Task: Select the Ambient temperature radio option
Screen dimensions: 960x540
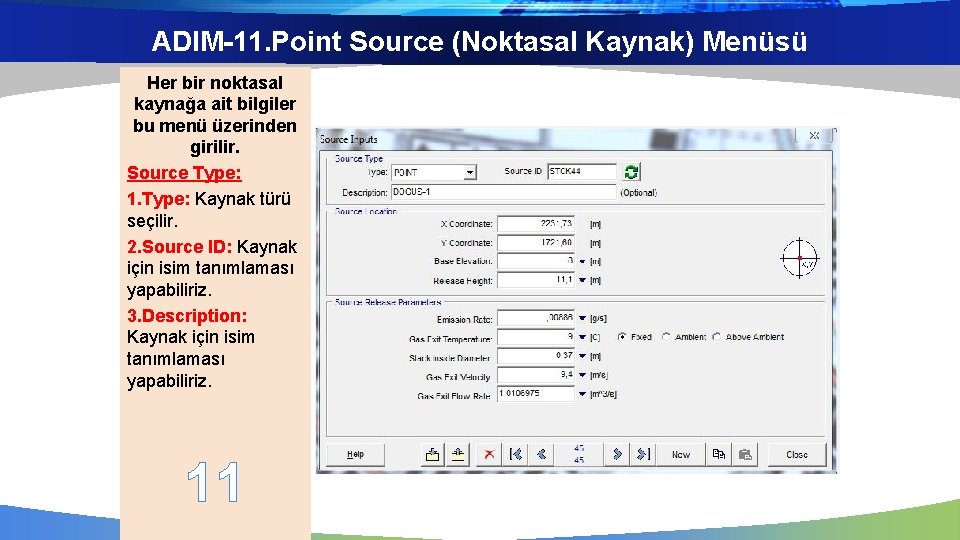Action: [x=666, y=337]
